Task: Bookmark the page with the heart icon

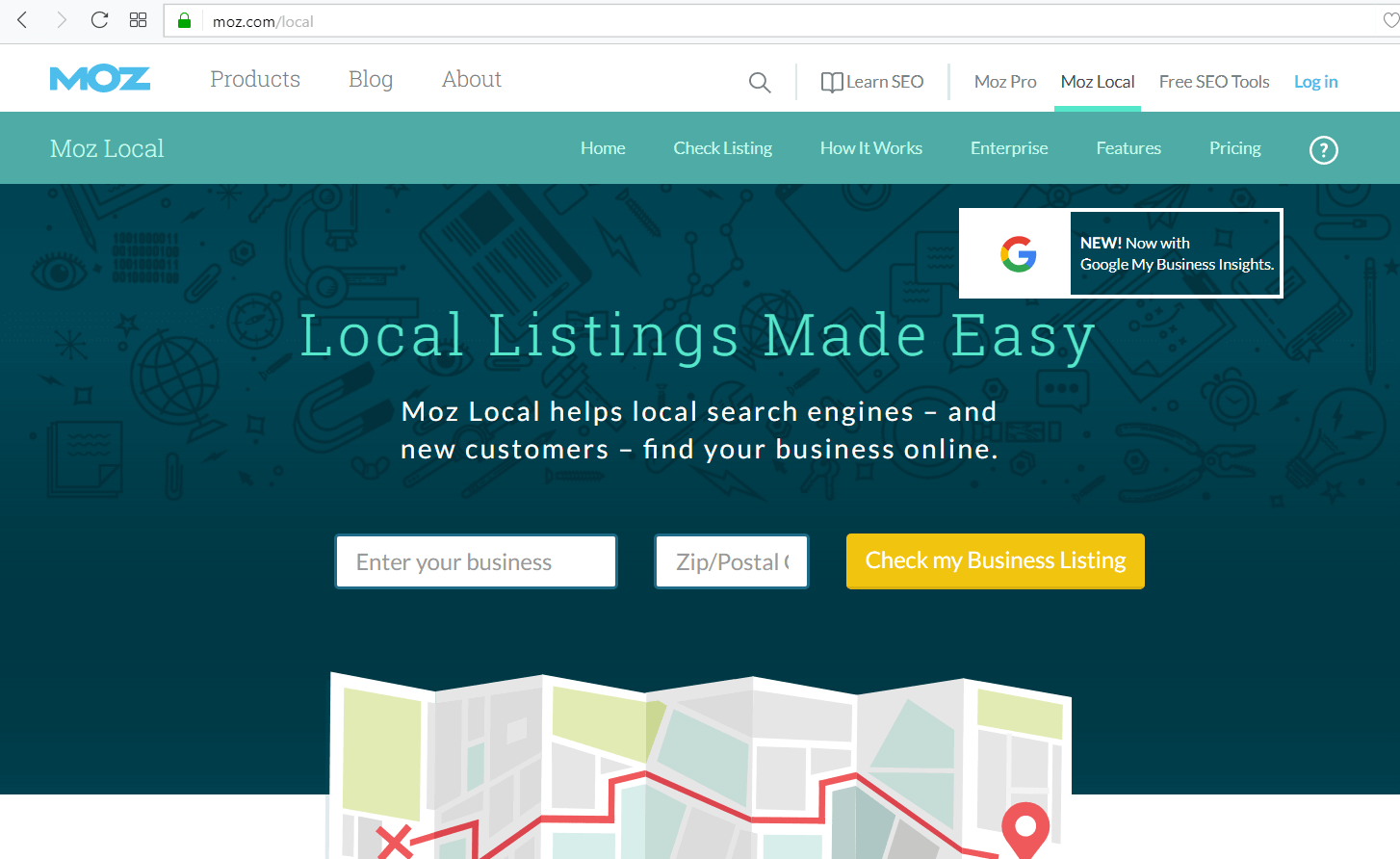Action: tap(1390, 20)
